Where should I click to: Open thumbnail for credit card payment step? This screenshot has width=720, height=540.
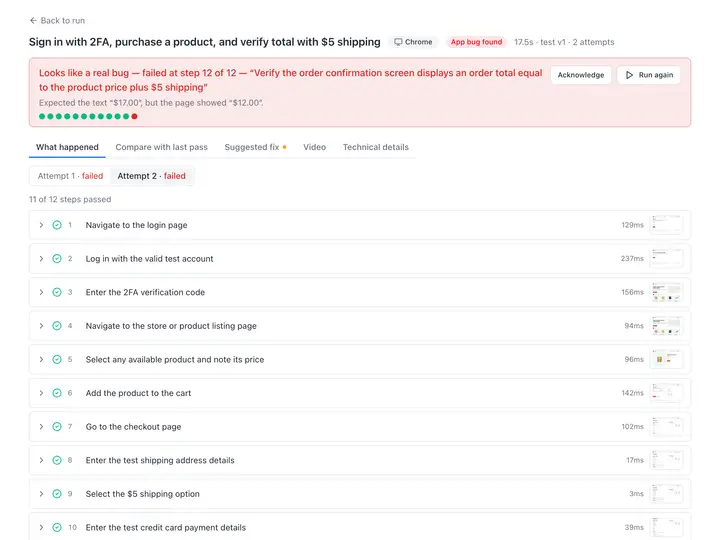coord(667,527)
